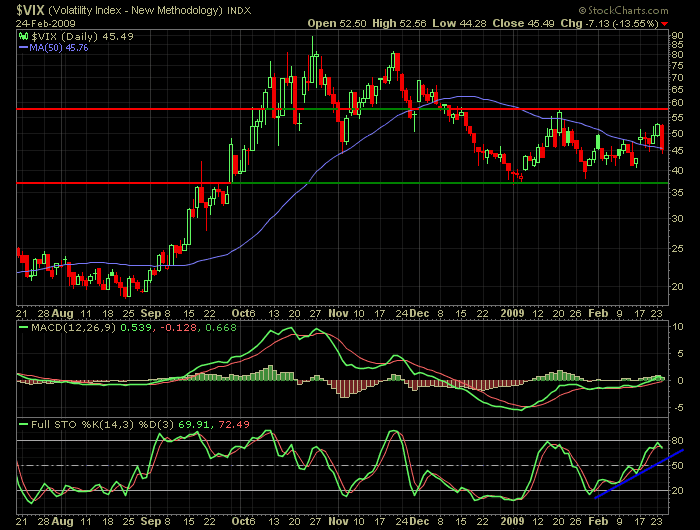
Task: Click 30 on the price axis
Action: click(x=677, y=219)
